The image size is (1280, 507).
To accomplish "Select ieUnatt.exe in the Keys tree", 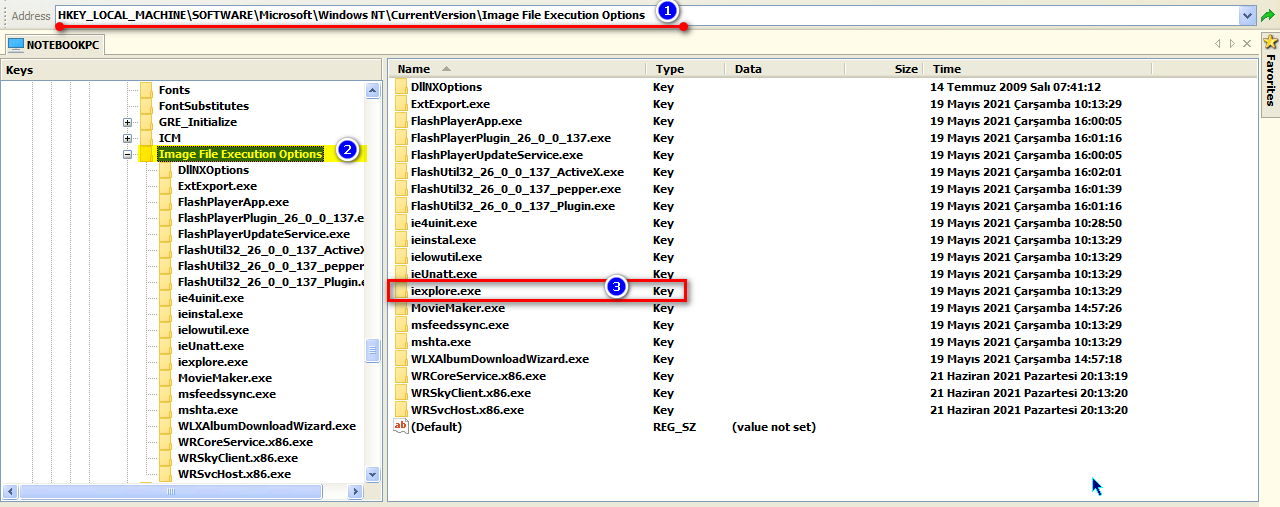I will click(x=210, y=346).
